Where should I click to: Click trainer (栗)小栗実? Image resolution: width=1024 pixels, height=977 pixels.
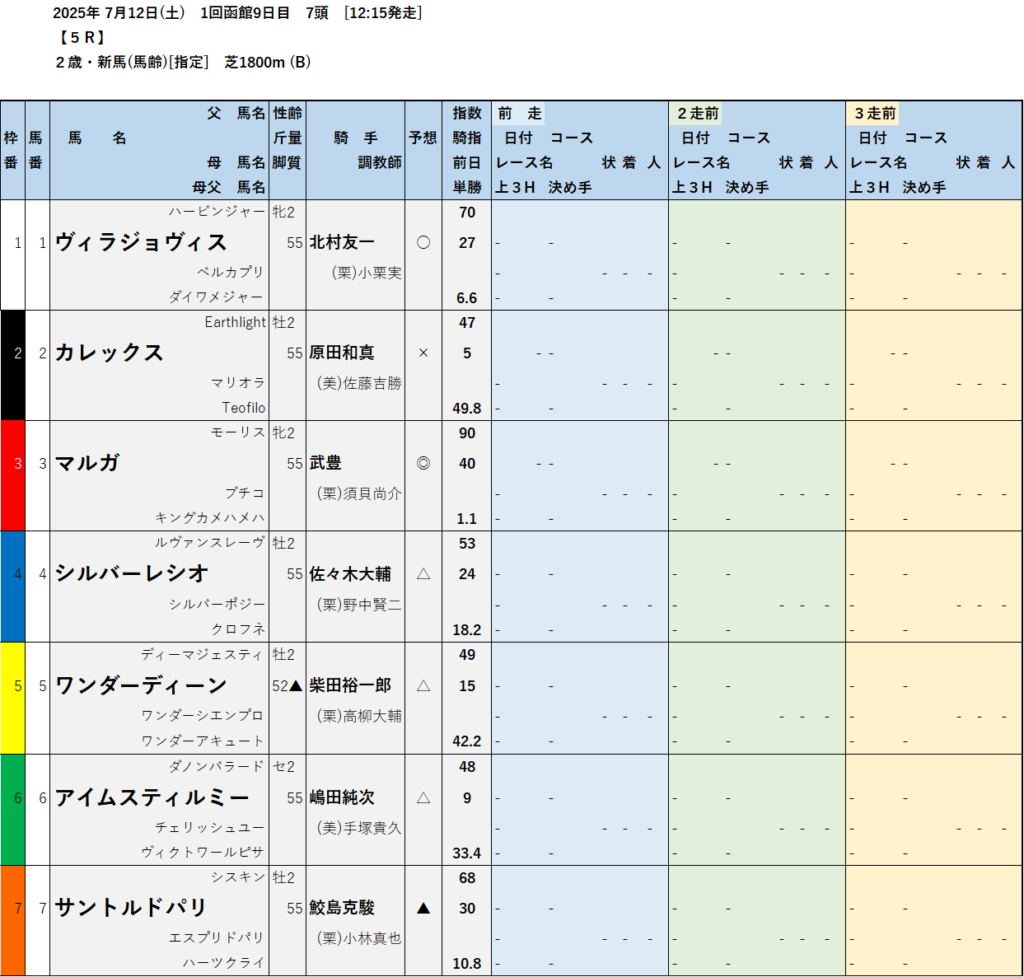pyautogui.click(x=366, y=272)
